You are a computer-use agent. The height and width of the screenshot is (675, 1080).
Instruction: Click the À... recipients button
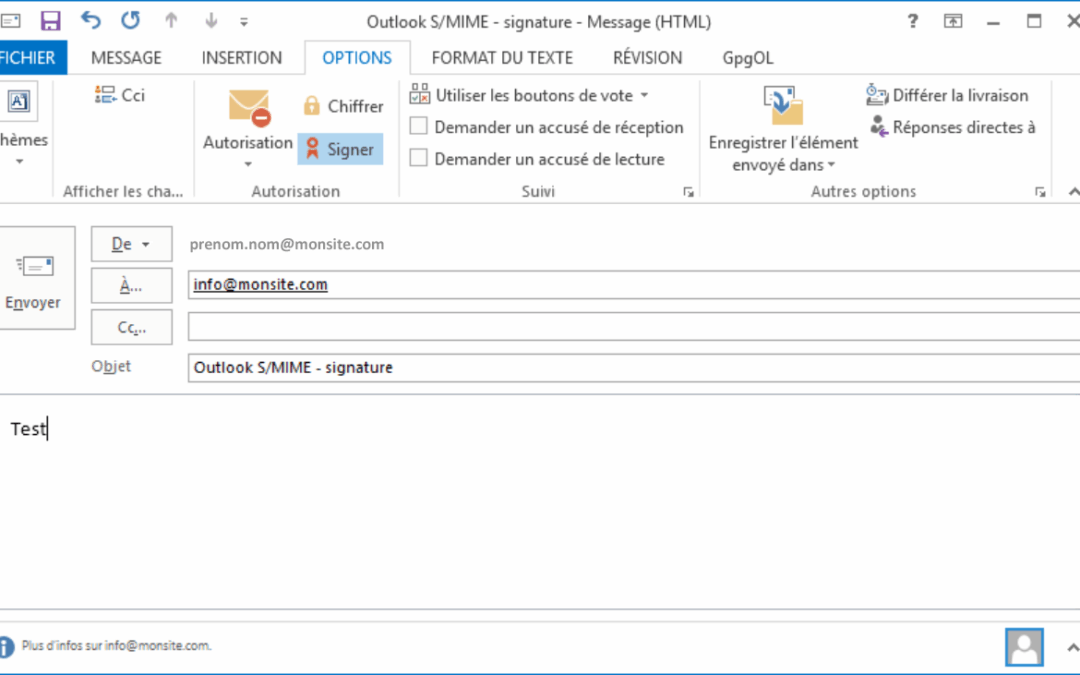pos(132,285)
